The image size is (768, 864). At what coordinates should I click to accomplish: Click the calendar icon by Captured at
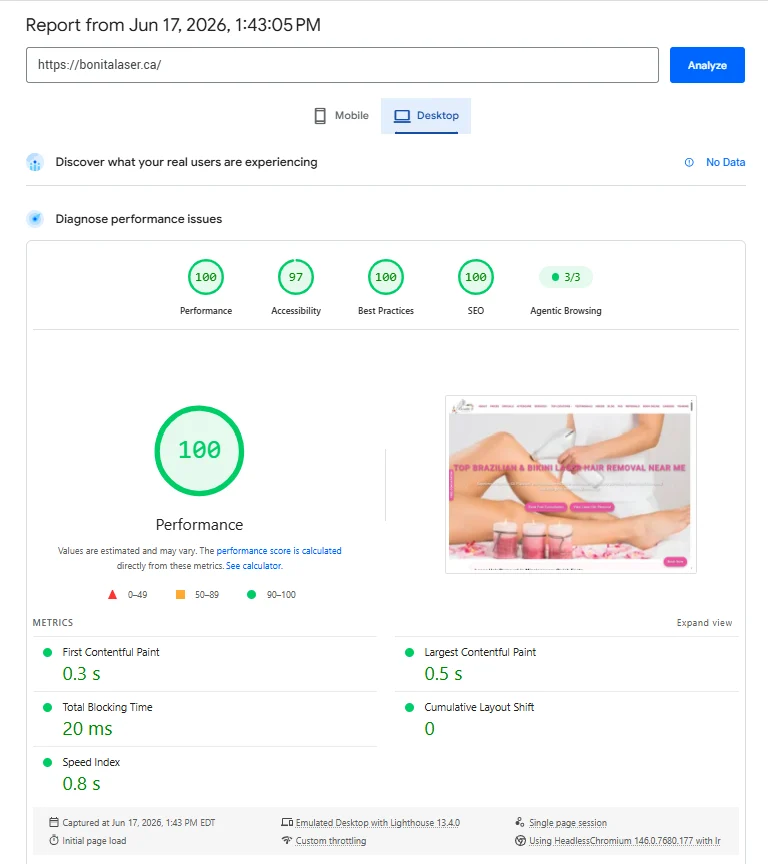pos(53,822)
